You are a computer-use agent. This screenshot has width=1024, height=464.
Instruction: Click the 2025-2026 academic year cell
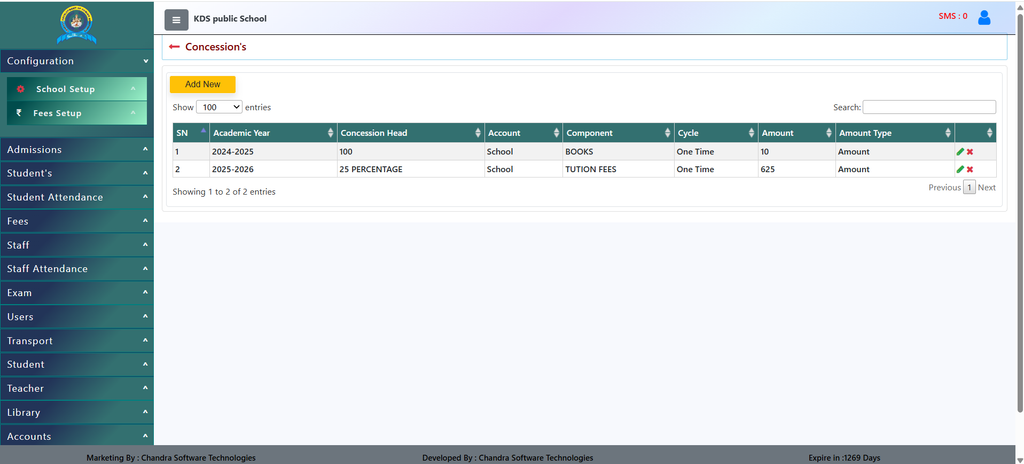point(272,169)
